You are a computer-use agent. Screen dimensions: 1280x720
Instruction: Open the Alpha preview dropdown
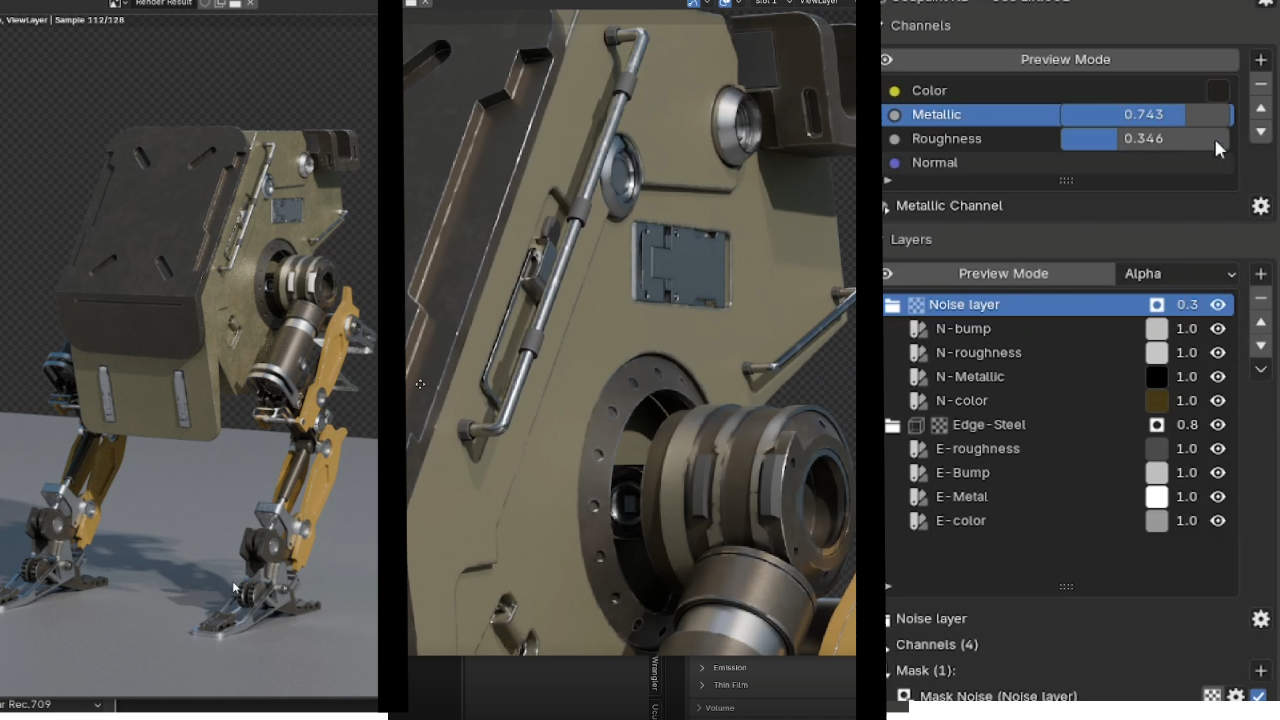[1179, 274]
